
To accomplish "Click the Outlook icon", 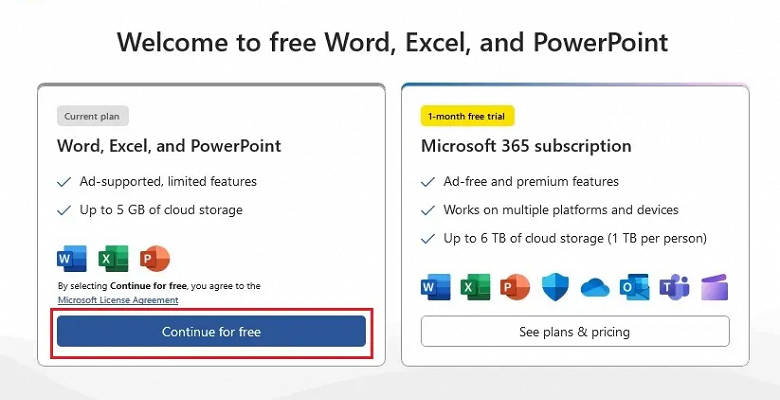I will click(634, 287).
